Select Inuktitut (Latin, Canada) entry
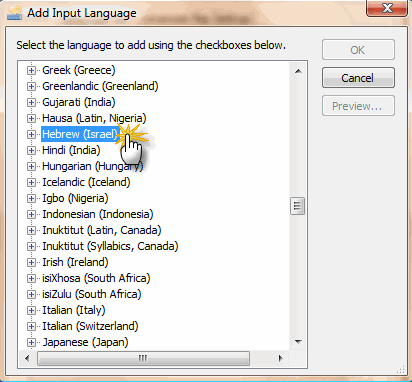This screenshot has height=382, width=412. [102, 230]
